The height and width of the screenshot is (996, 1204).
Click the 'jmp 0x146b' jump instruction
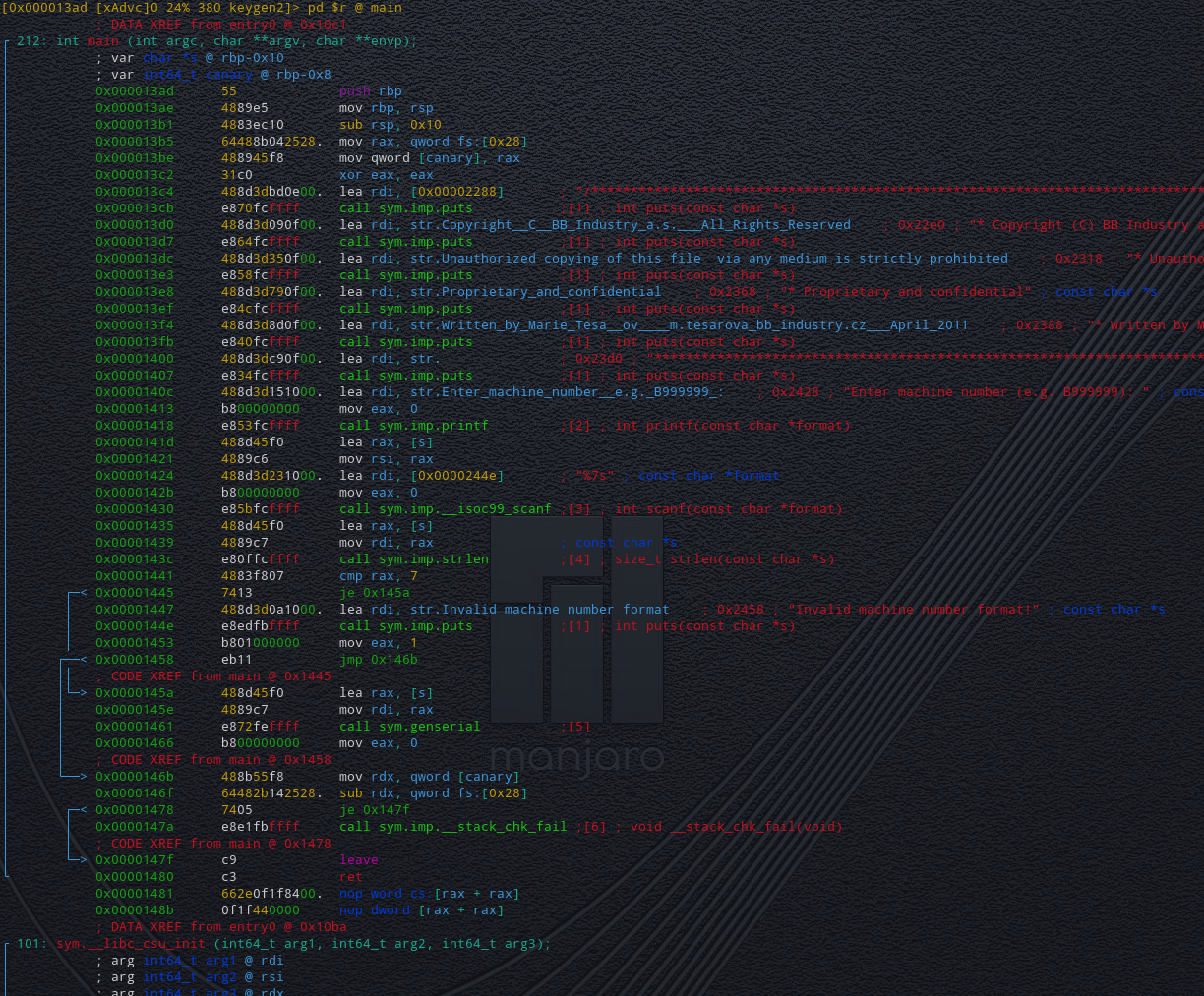[379, 660]
